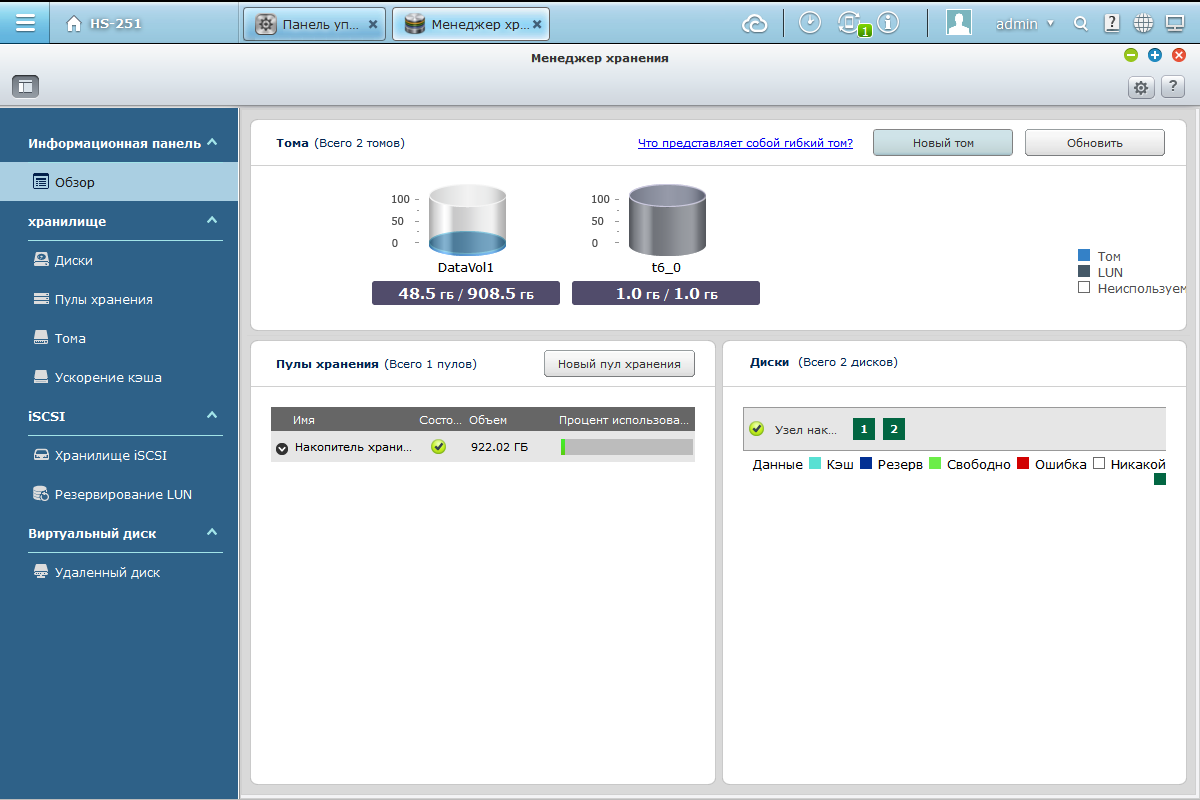Sort by the Имя column header
The width and height of the screenshot is (1200, 800).
pyautogui.click(x=304, y=420)
